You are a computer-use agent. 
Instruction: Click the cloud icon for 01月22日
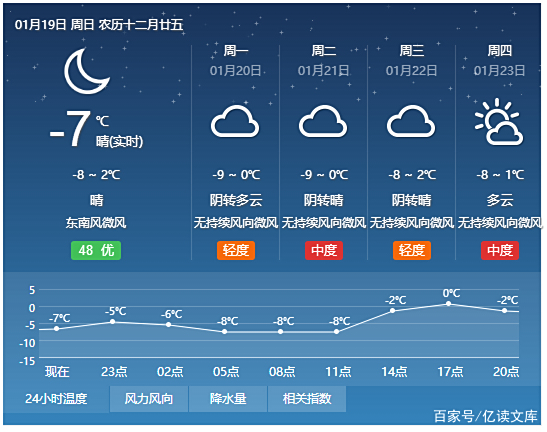click(411, 121)
